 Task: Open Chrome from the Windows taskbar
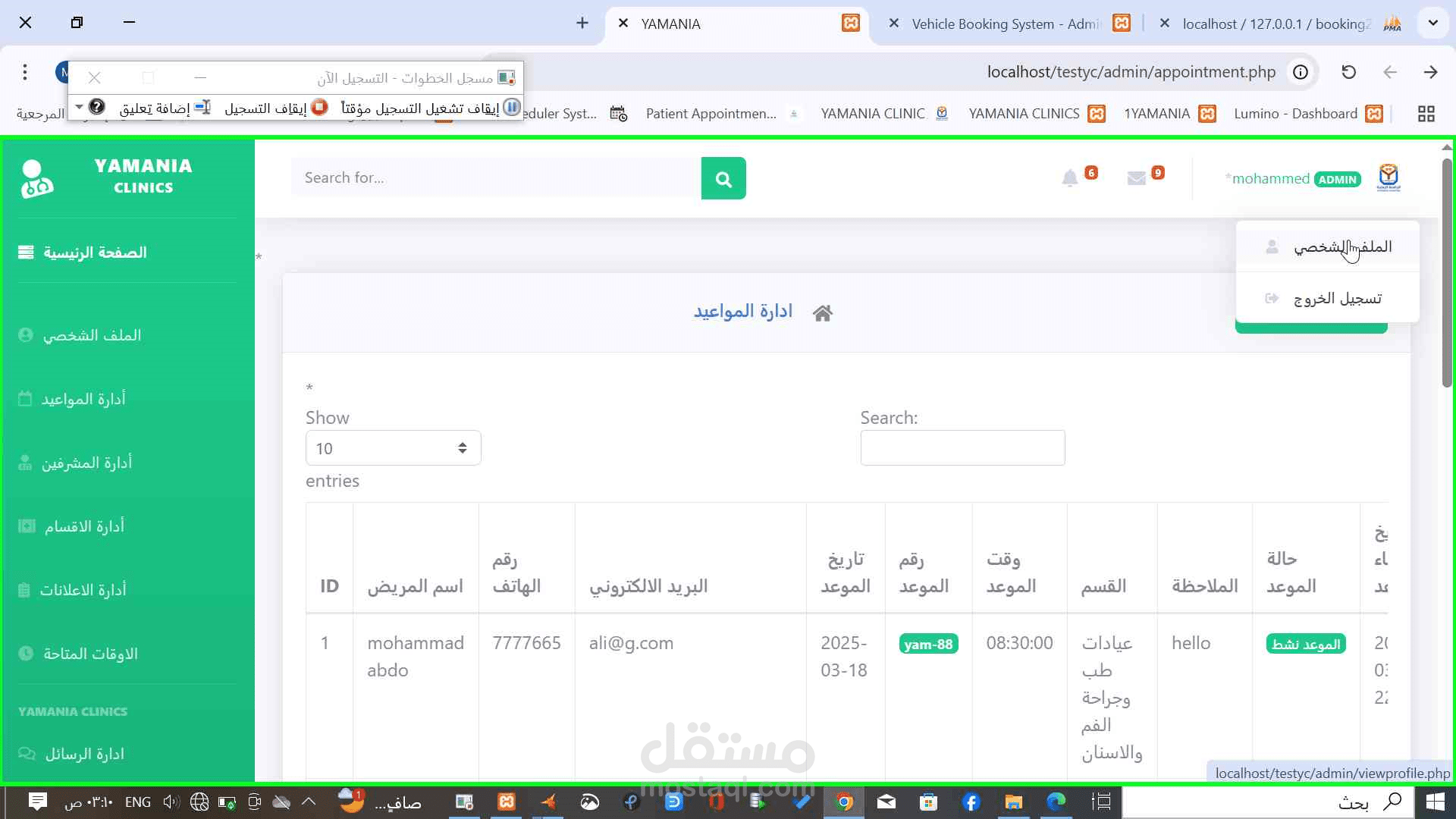tap(843, 802)
